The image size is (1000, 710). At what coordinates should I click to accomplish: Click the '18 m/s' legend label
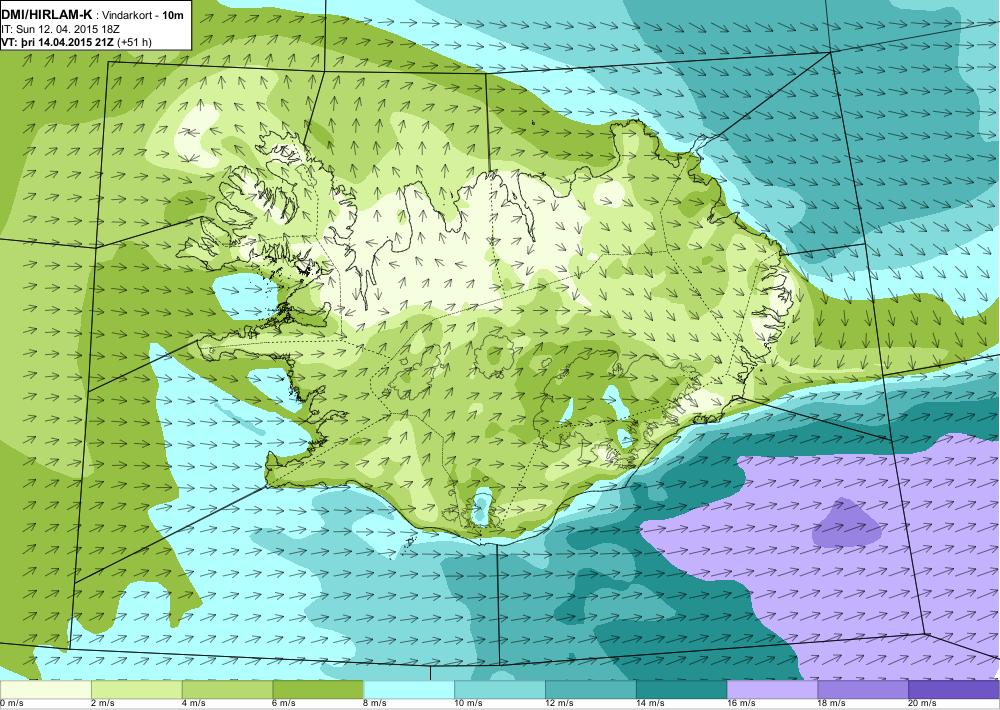pyautogui.click(x=832, y=703)
